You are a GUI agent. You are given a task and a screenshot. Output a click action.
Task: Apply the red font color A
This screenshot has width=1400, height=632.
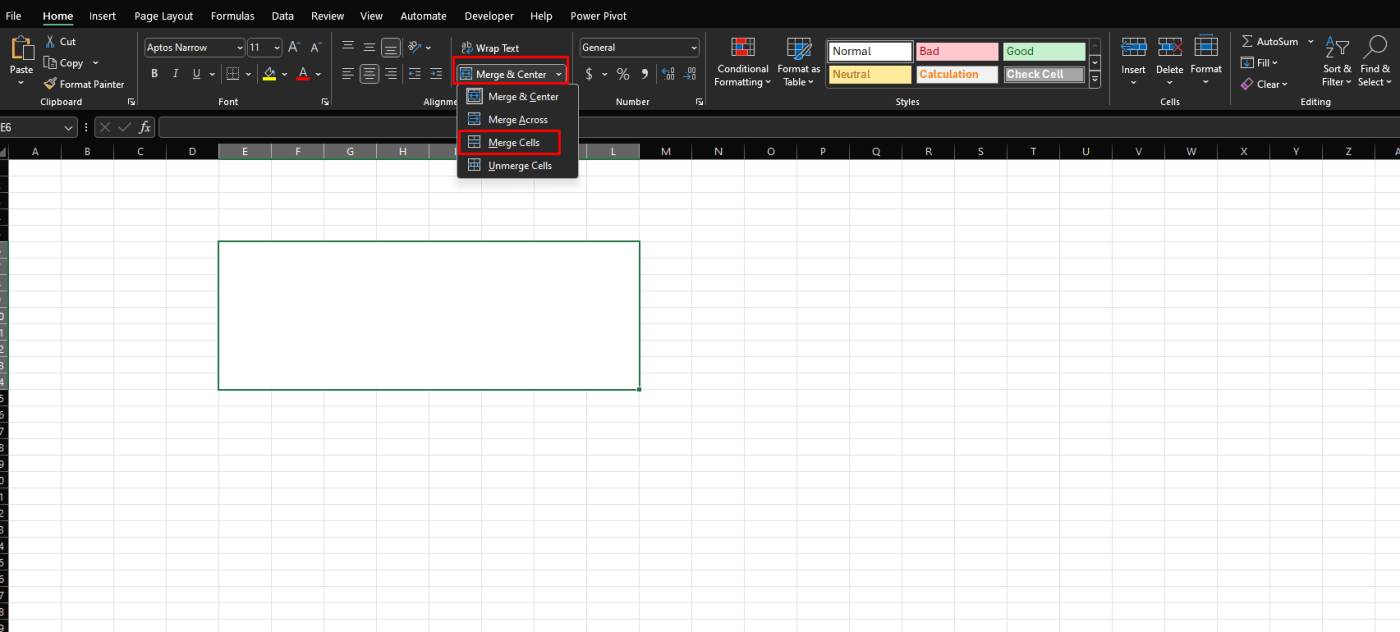(x=303, y=74)
